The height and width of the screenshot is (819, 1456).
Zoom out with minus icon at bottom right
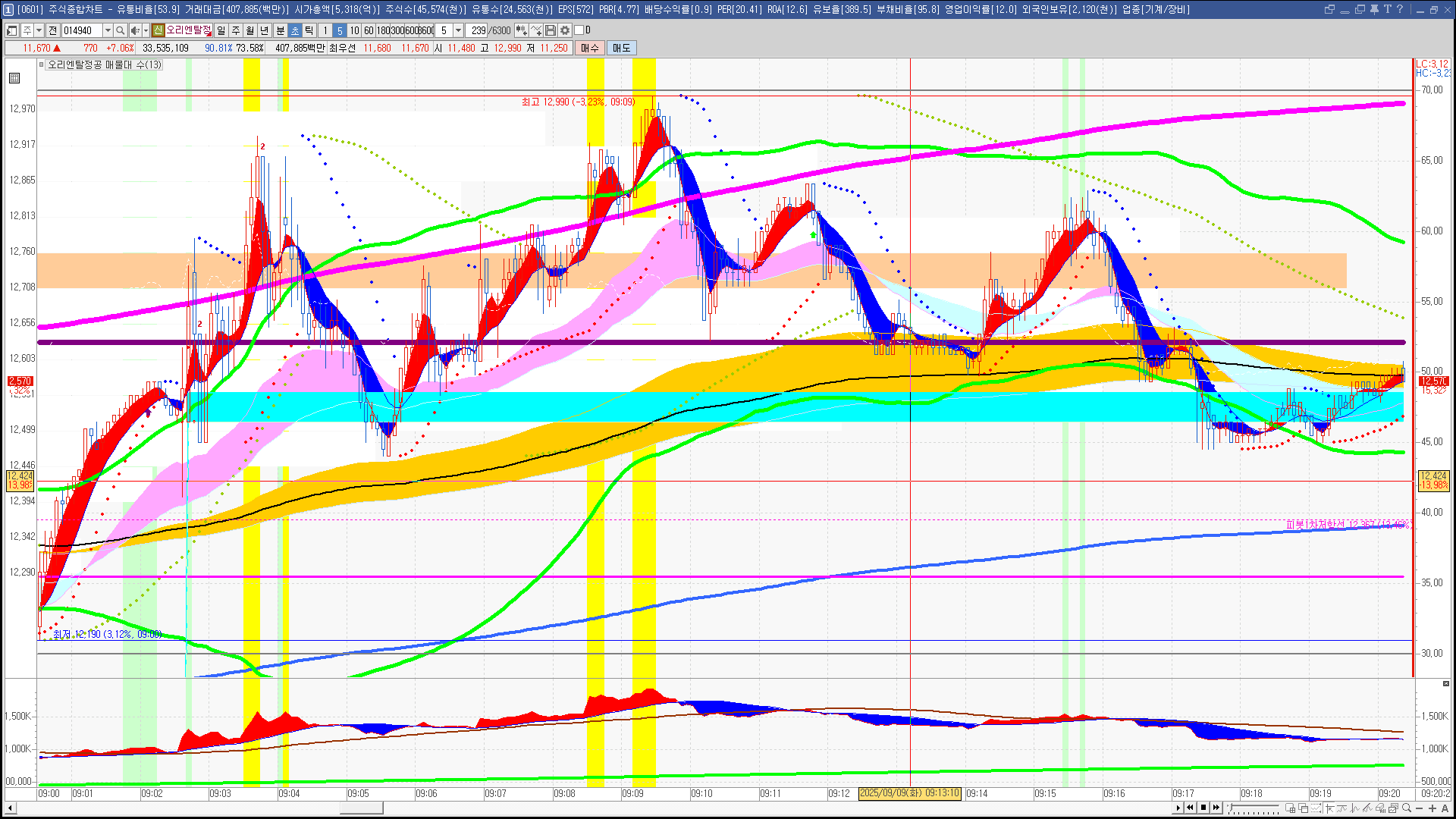tap(1420, 808)
